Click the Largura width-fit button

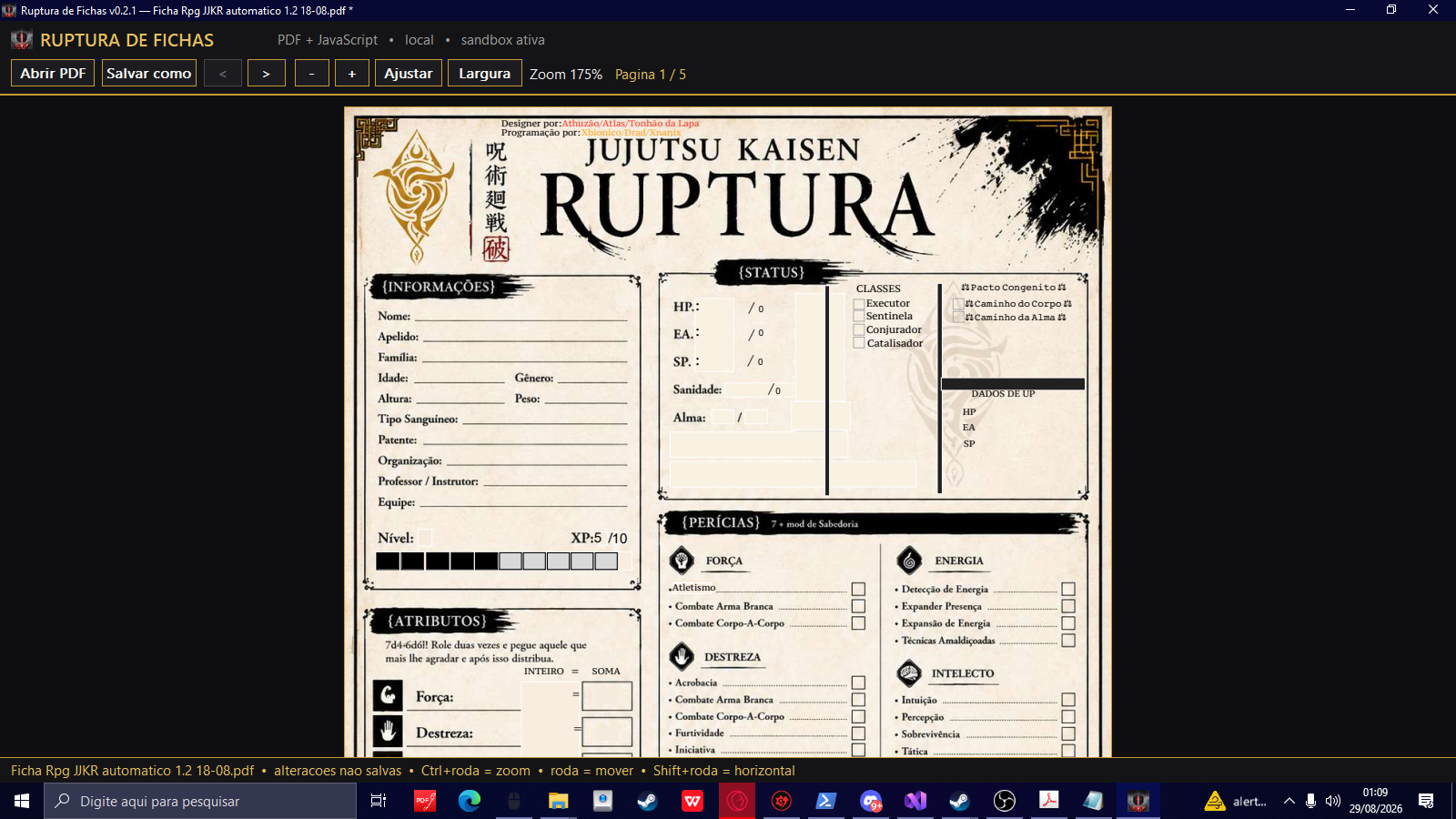485,73
